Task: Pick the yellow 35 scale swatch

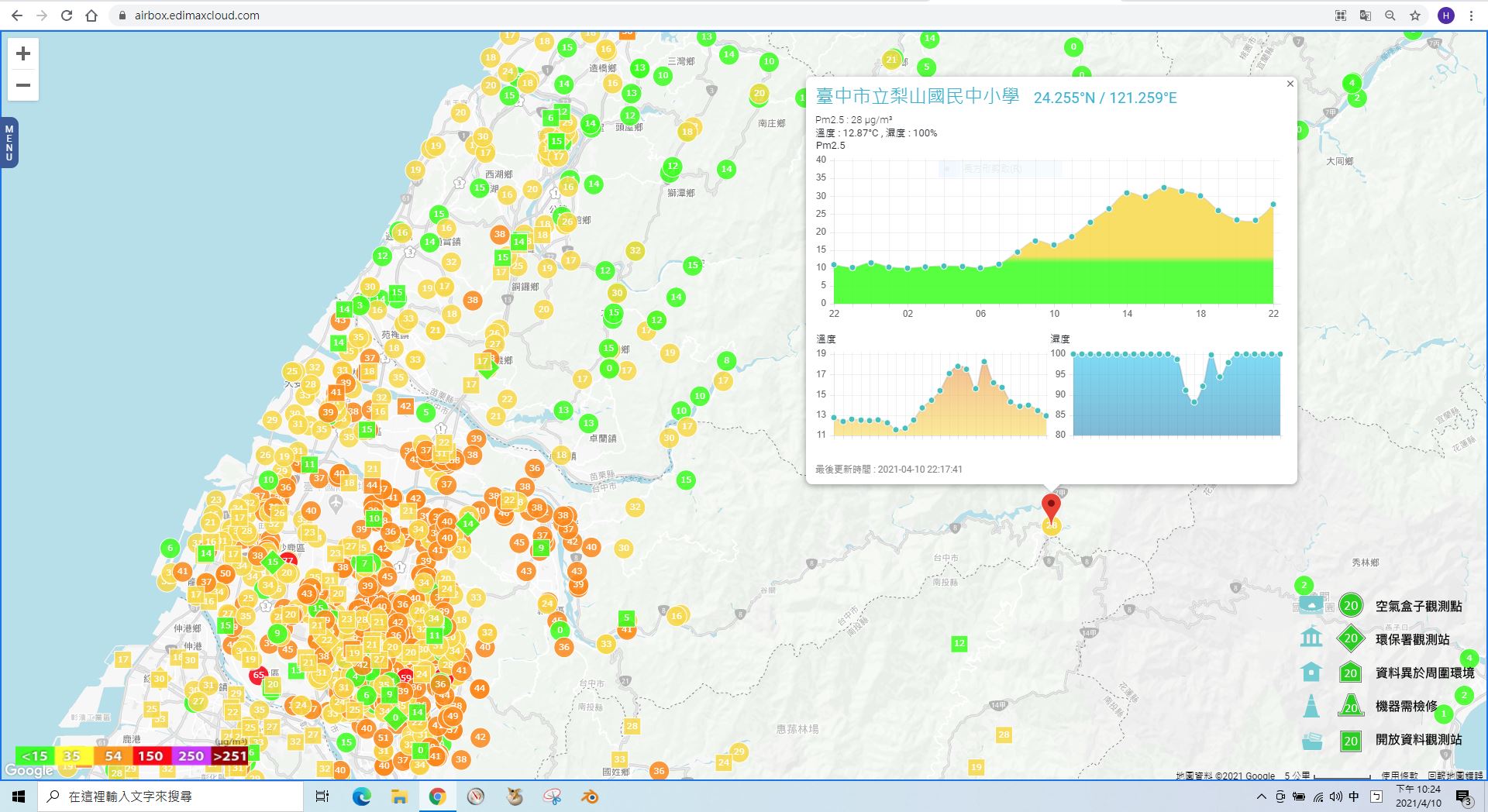Action: click(x=73, y=755)
